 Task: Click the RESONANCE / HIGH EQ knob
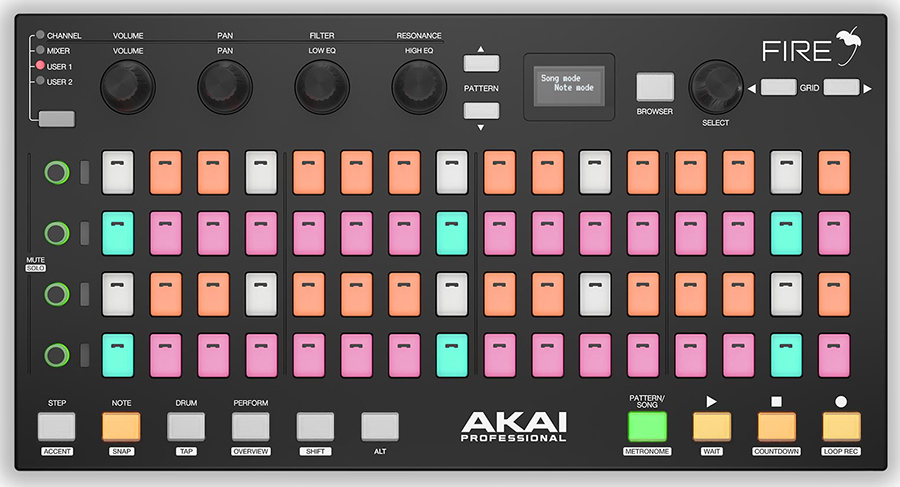pos(419,87)
